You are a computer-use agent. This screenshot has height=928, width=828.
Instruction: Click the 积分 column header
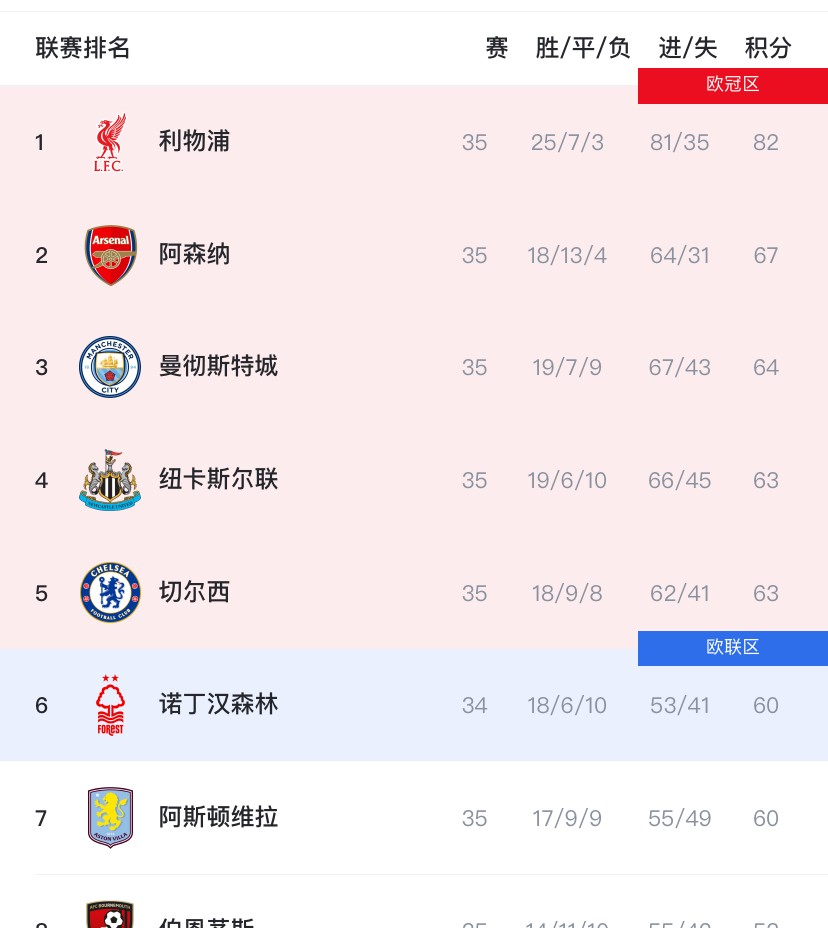click(768, 48)
